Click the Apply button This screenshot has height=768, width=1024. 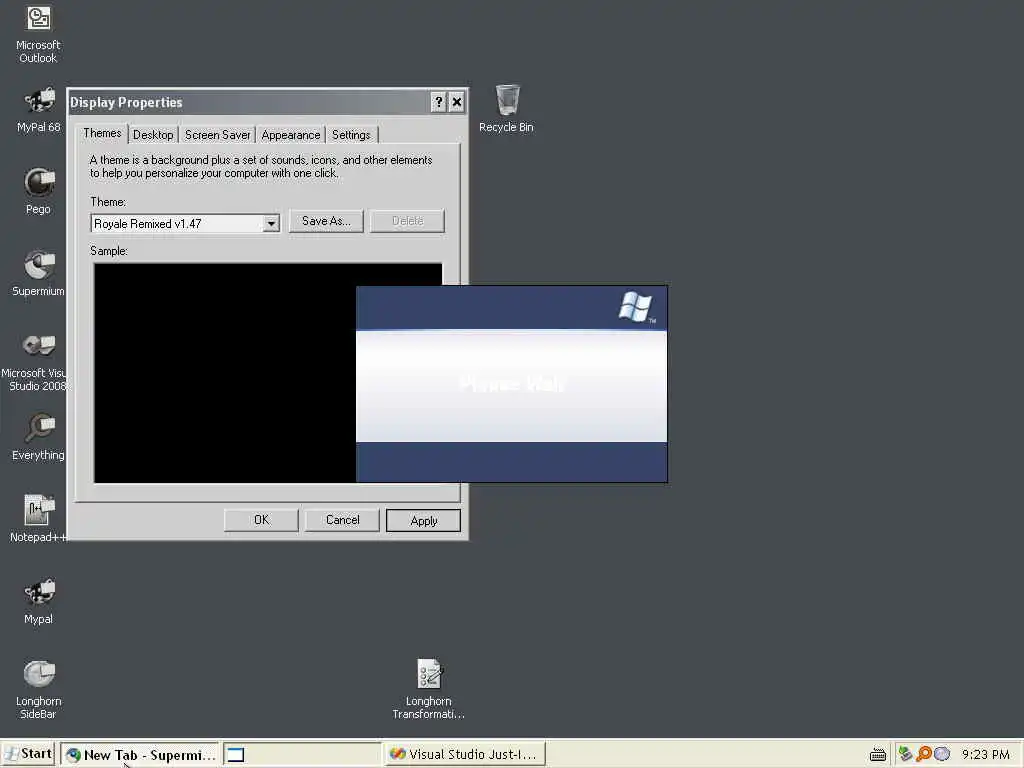(x=423, y=520)
